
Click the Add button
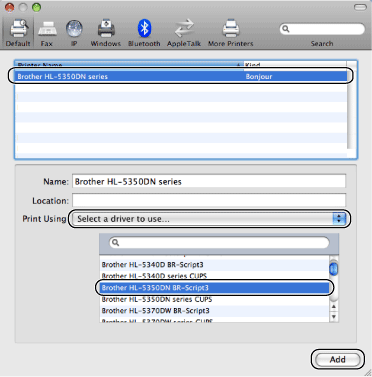337,359
